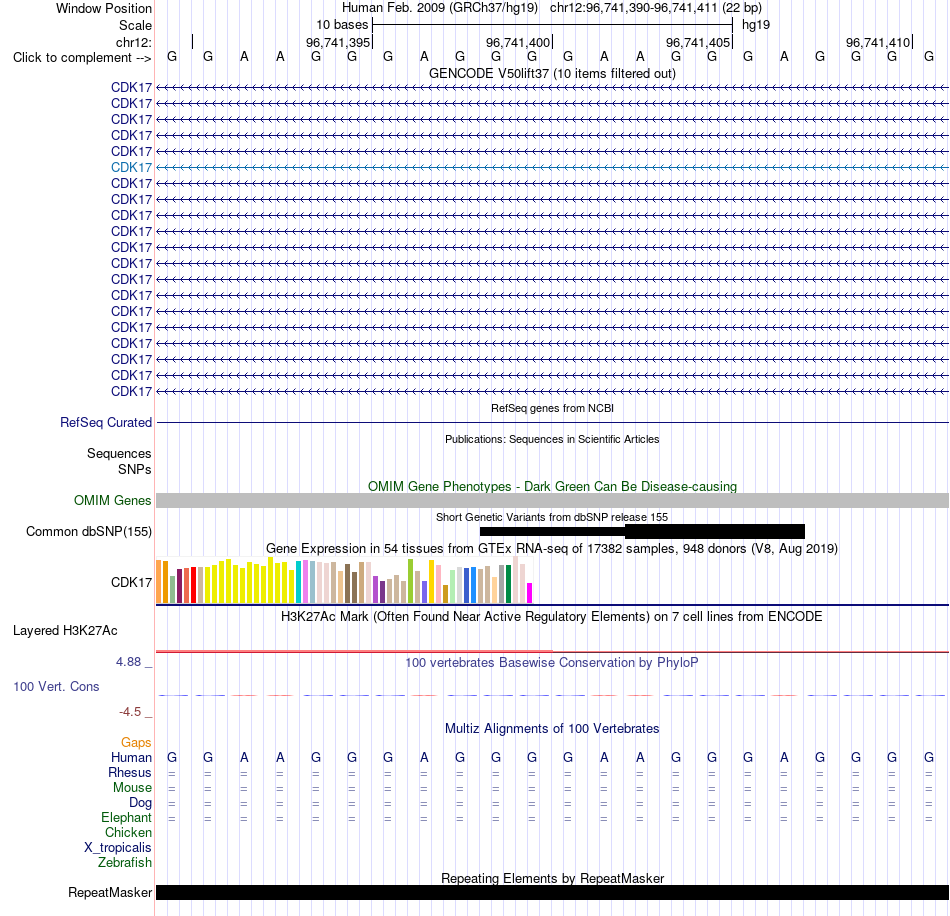Select the chr12: ruler label

point(133,42)
